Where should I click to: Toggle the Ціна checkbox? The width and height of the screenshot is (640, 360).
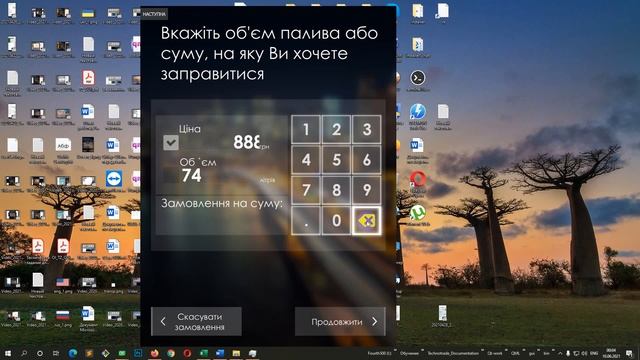pyautogui.click(x=171, y=142)
